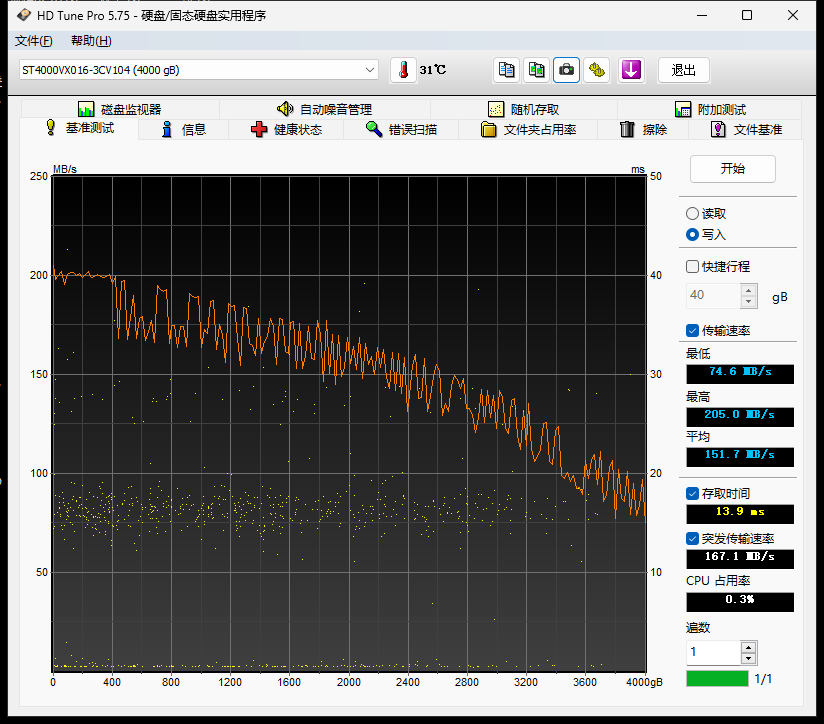Viewport: 824px width, 724px height.
Task: Click the blue info icon of 信息 tab
Action: pyautogui.click(x=167, y=129)
